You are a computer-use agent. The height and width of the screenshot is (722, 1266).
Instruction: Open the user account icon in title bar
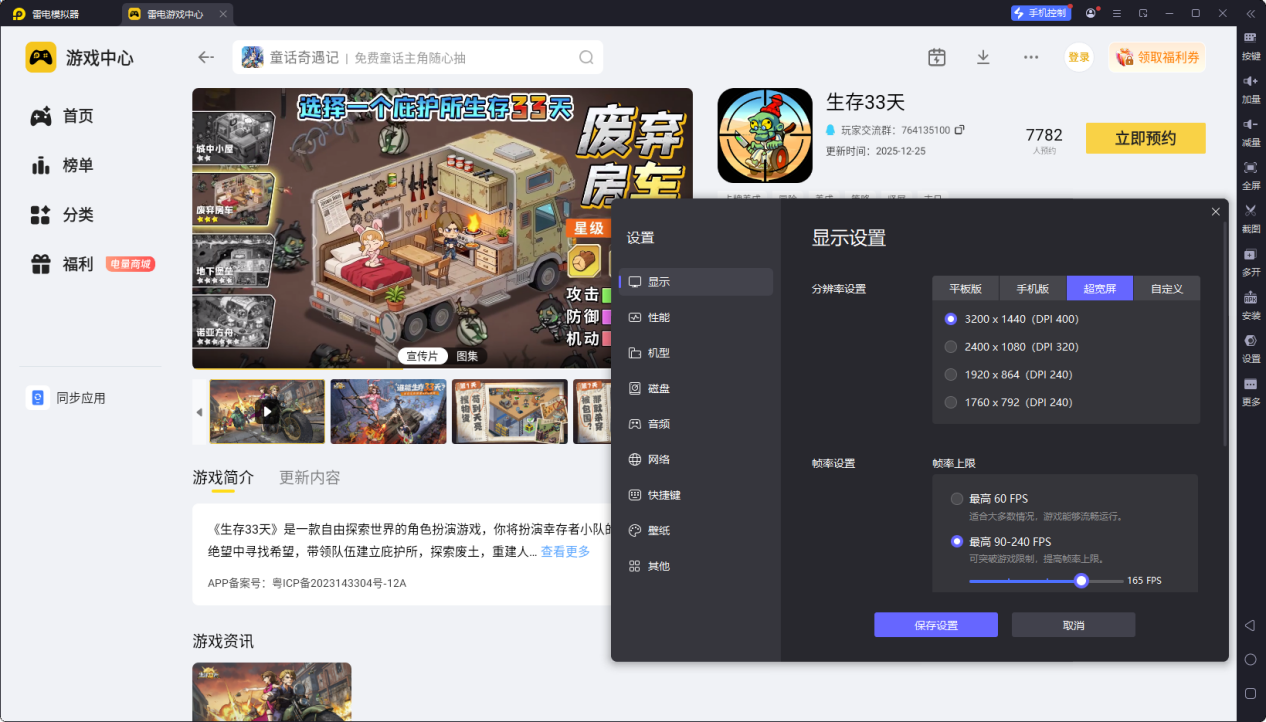[1092, 13]
